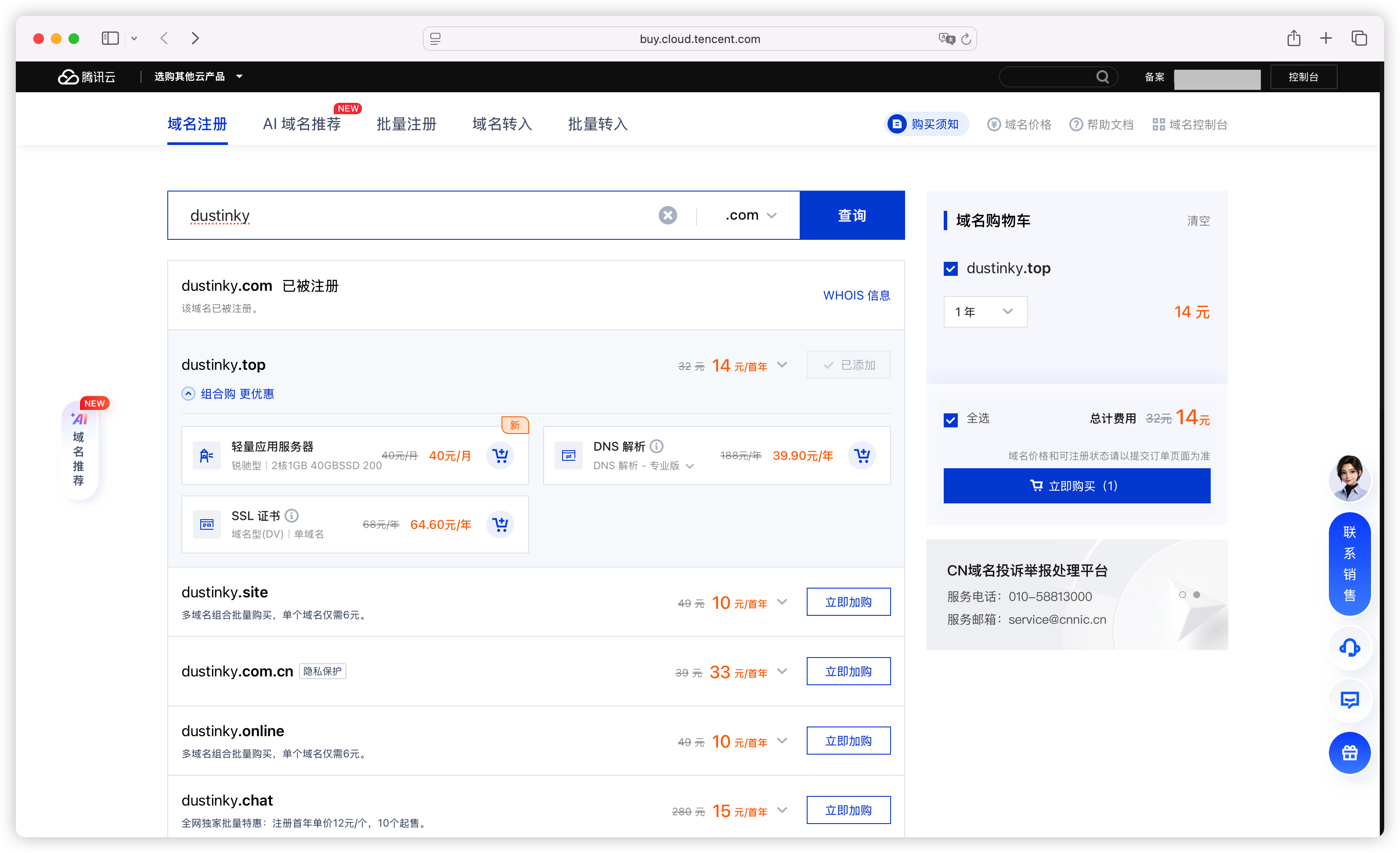
Task: Open the chat message feedback icon
Action: (1349, 700)
